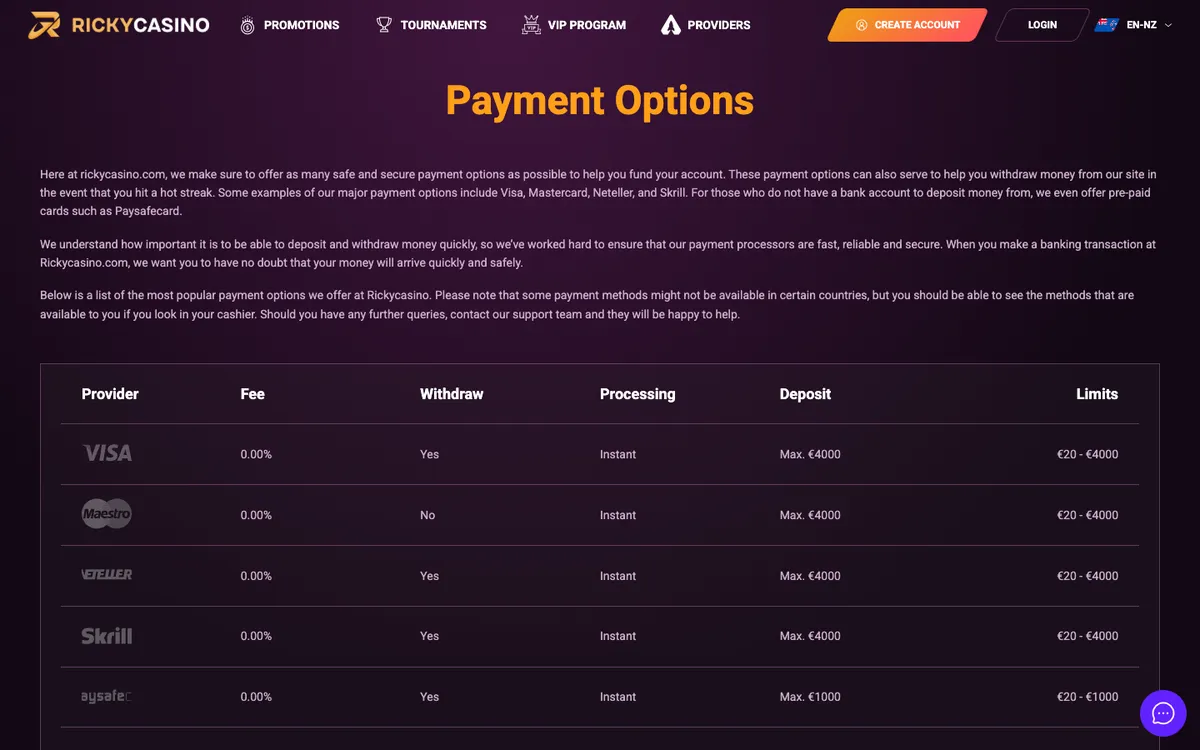Click the Skrill logo
Screen dimensions: 1200x750
tap(107, 636)
